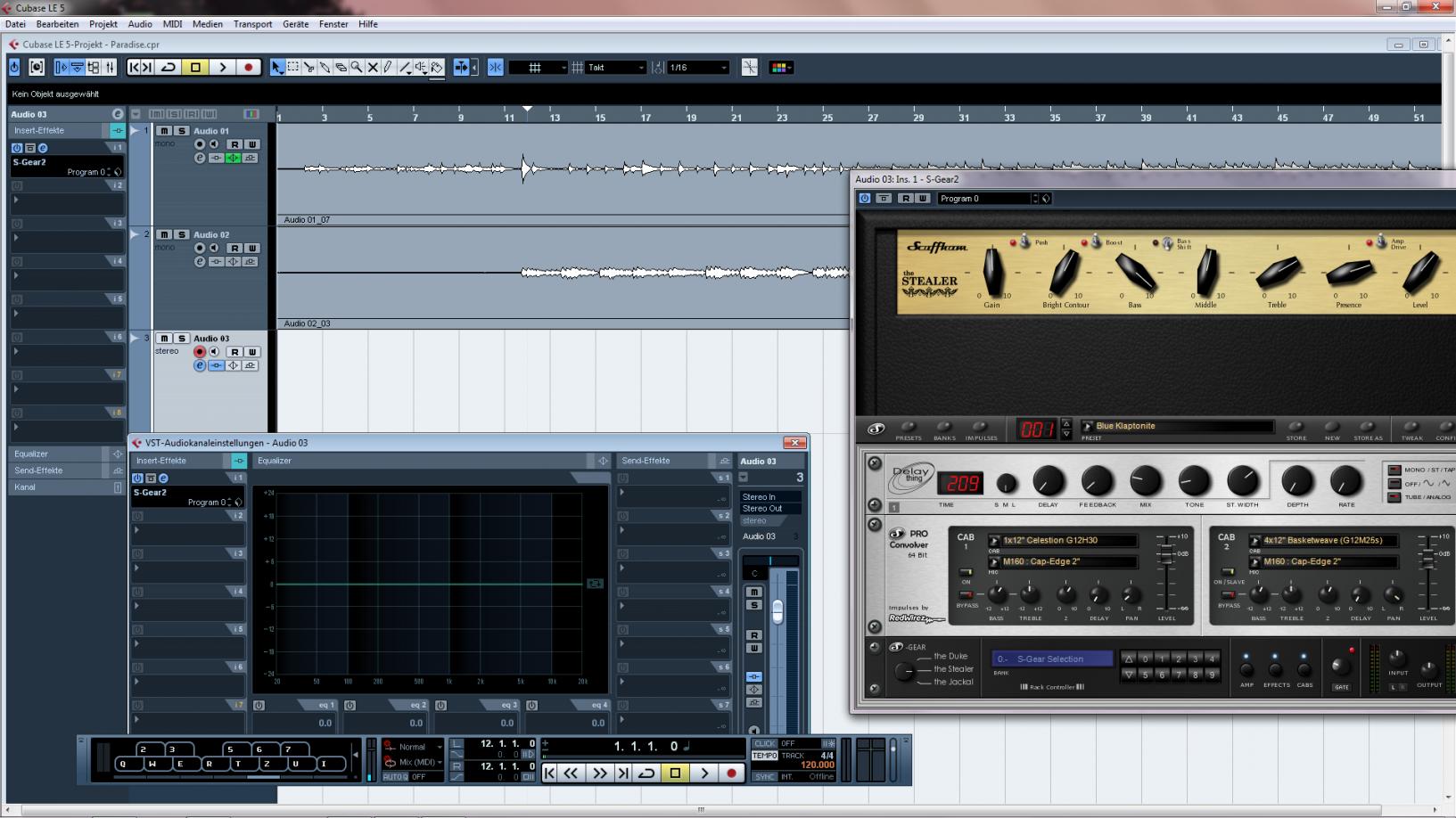Click the Open Pool toolbar icon
1456x818 pixels.
(x=94, y=68)
